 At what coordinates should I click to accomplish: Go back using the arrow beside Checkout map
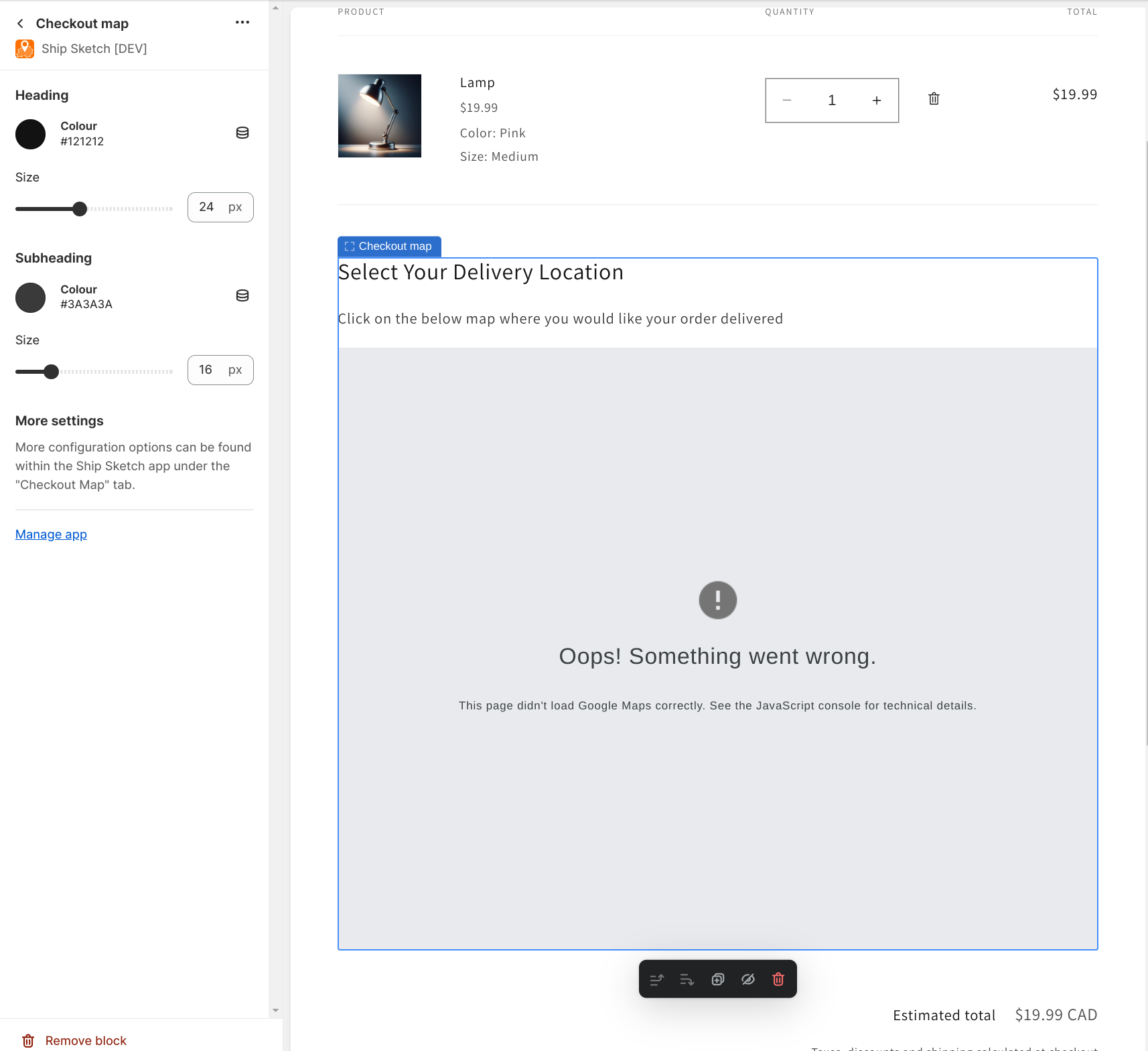coord(21,23)
